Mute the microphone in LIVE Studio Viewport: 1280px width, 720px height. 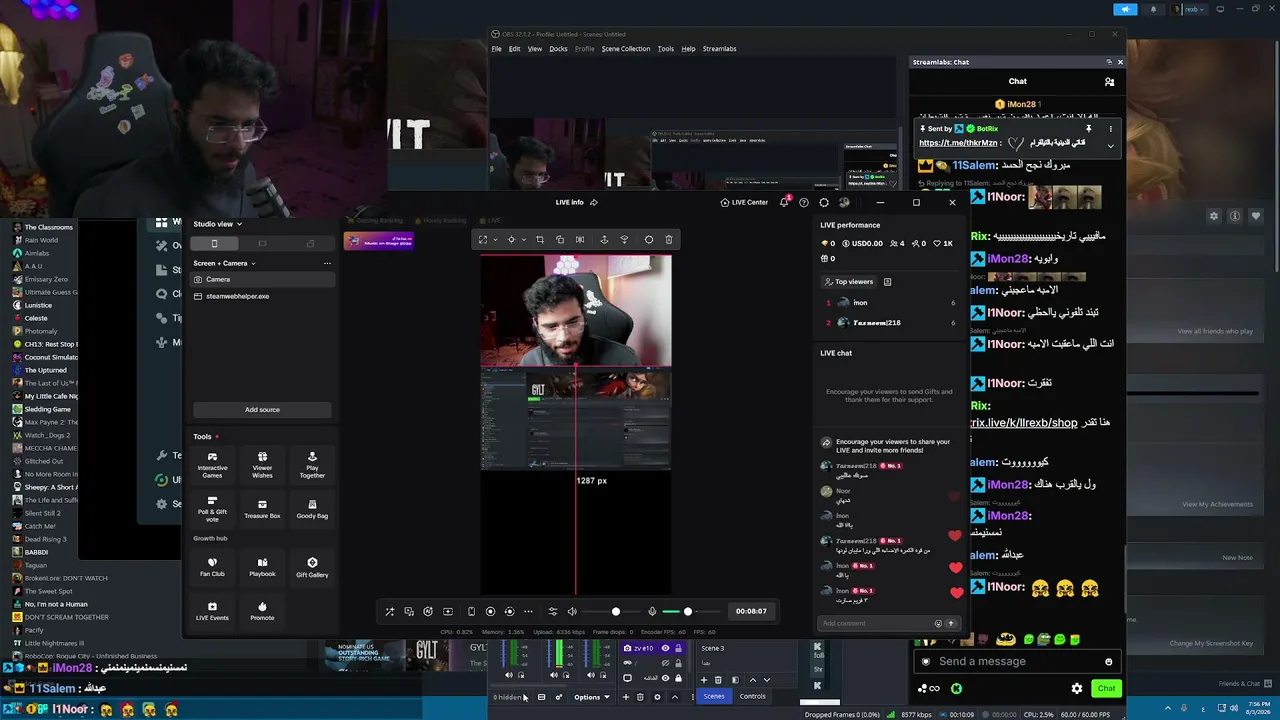point(652,612)
